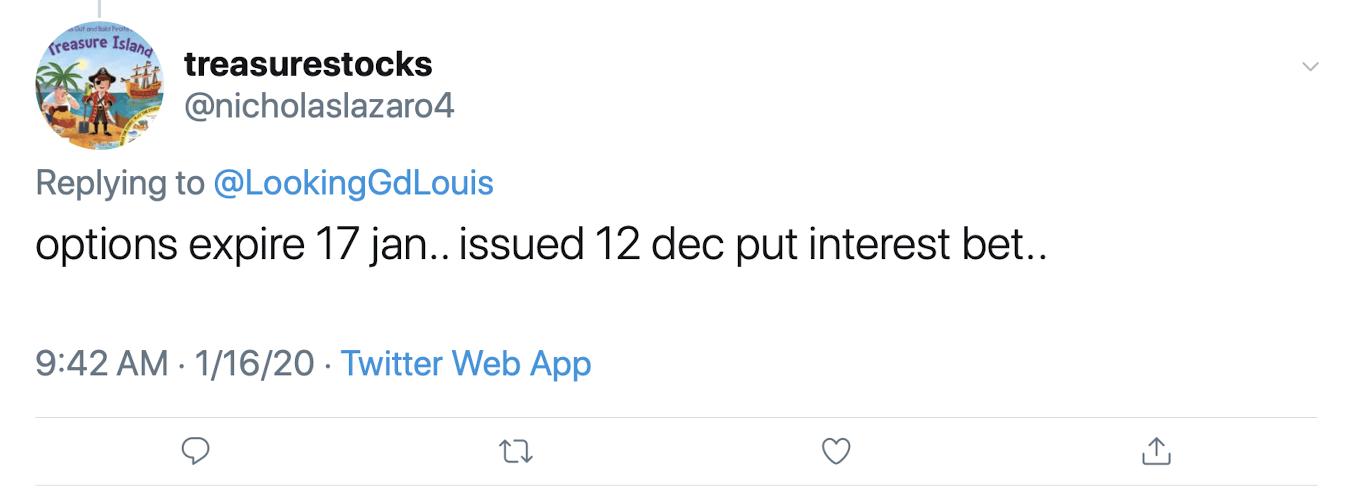Visit the @LookingGdLouis profile link
1346x496 pixels.
coord(353,183)
